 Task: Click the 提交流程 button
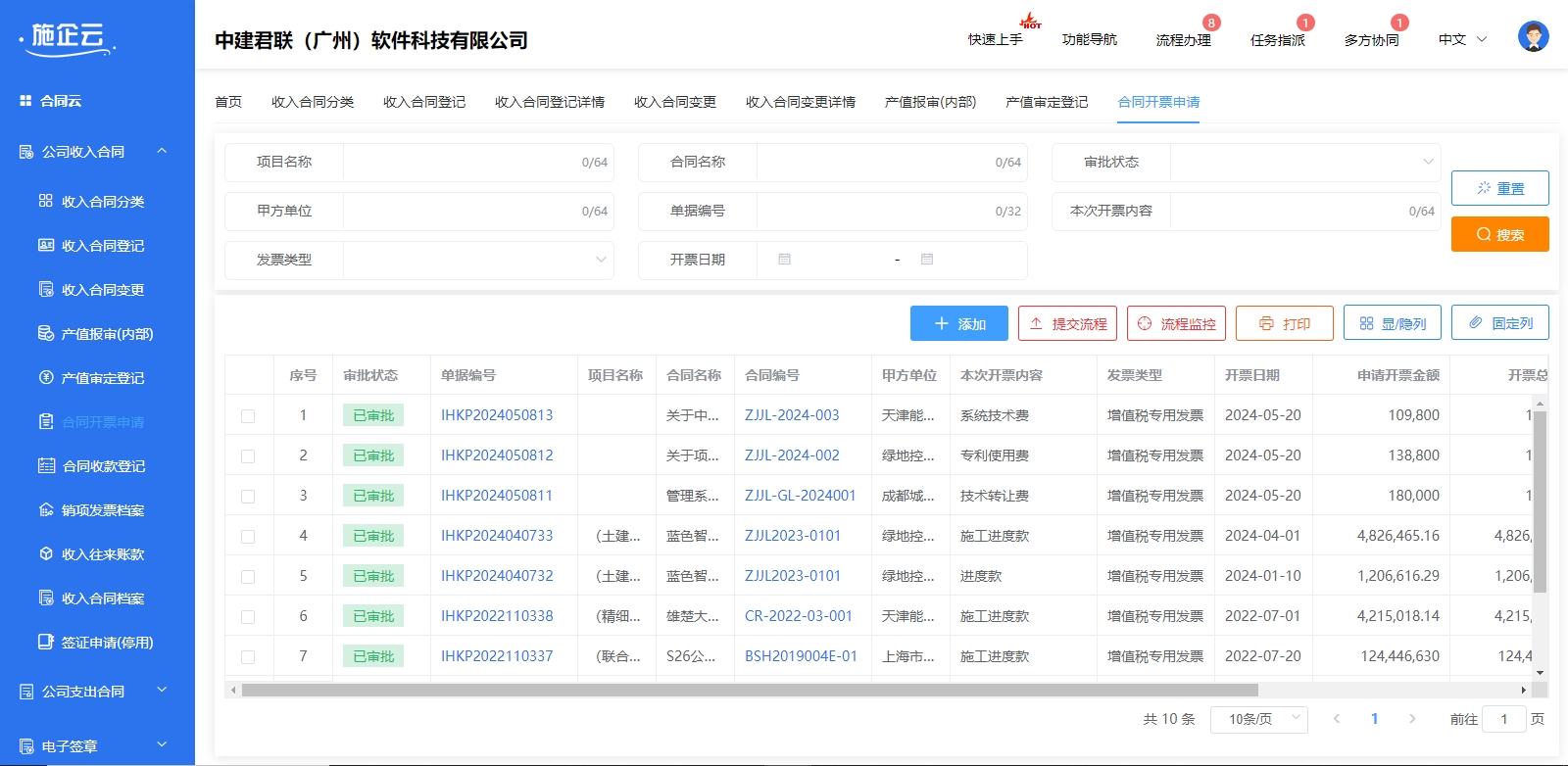(x=1067, y=323)
